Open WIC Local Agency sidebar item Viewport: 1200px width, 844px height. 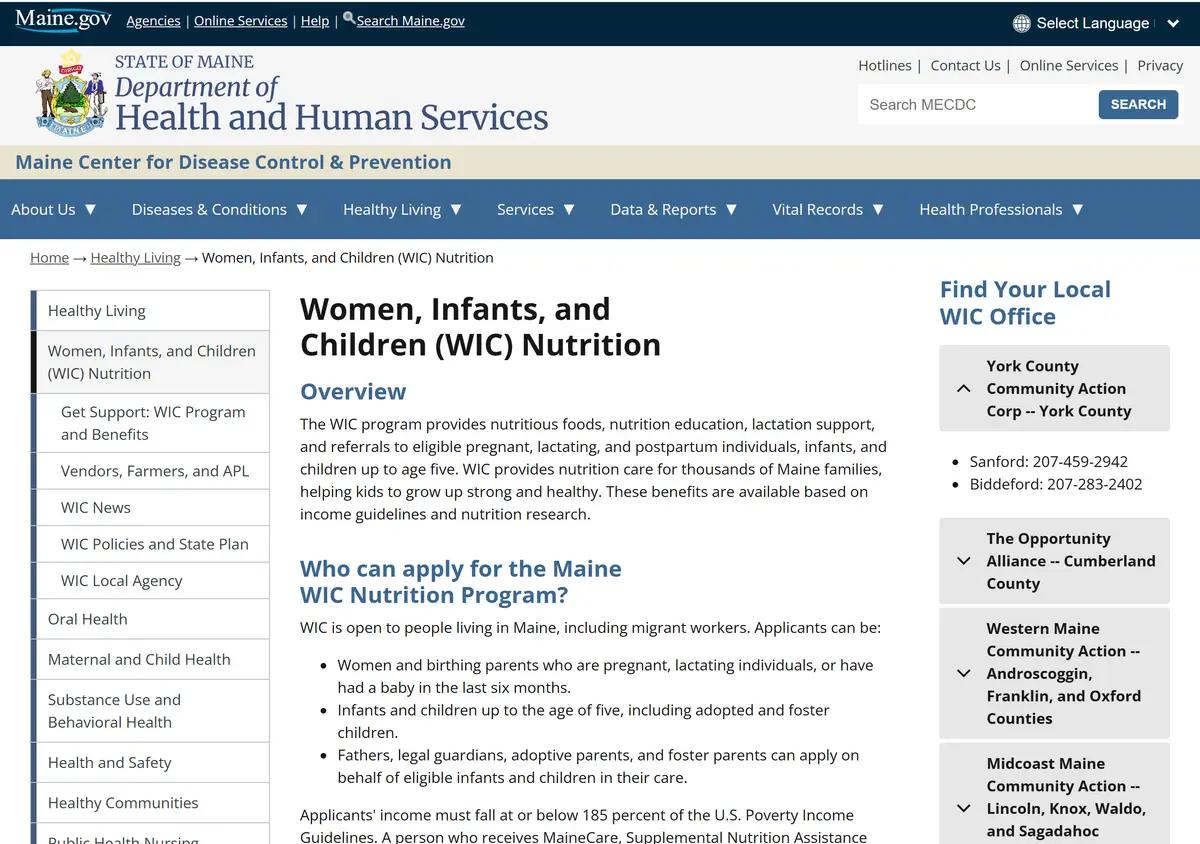150,581
